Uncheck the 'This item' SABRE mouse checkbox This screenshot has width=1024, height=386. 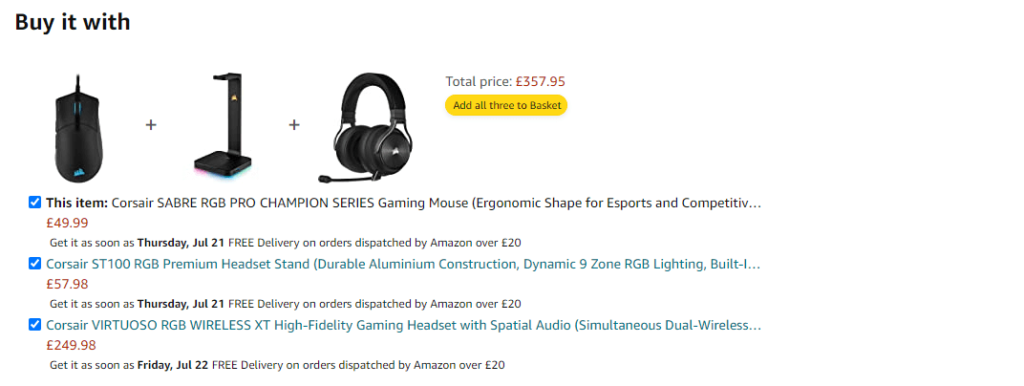pyautogui.click(x=35, y=202)
